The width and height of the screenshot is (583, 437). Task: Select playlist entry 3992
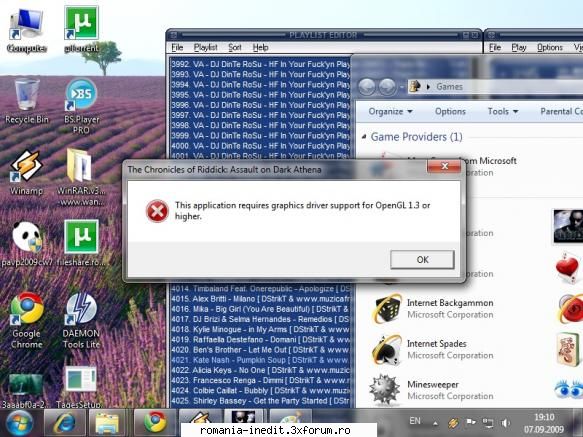point(260,64)
